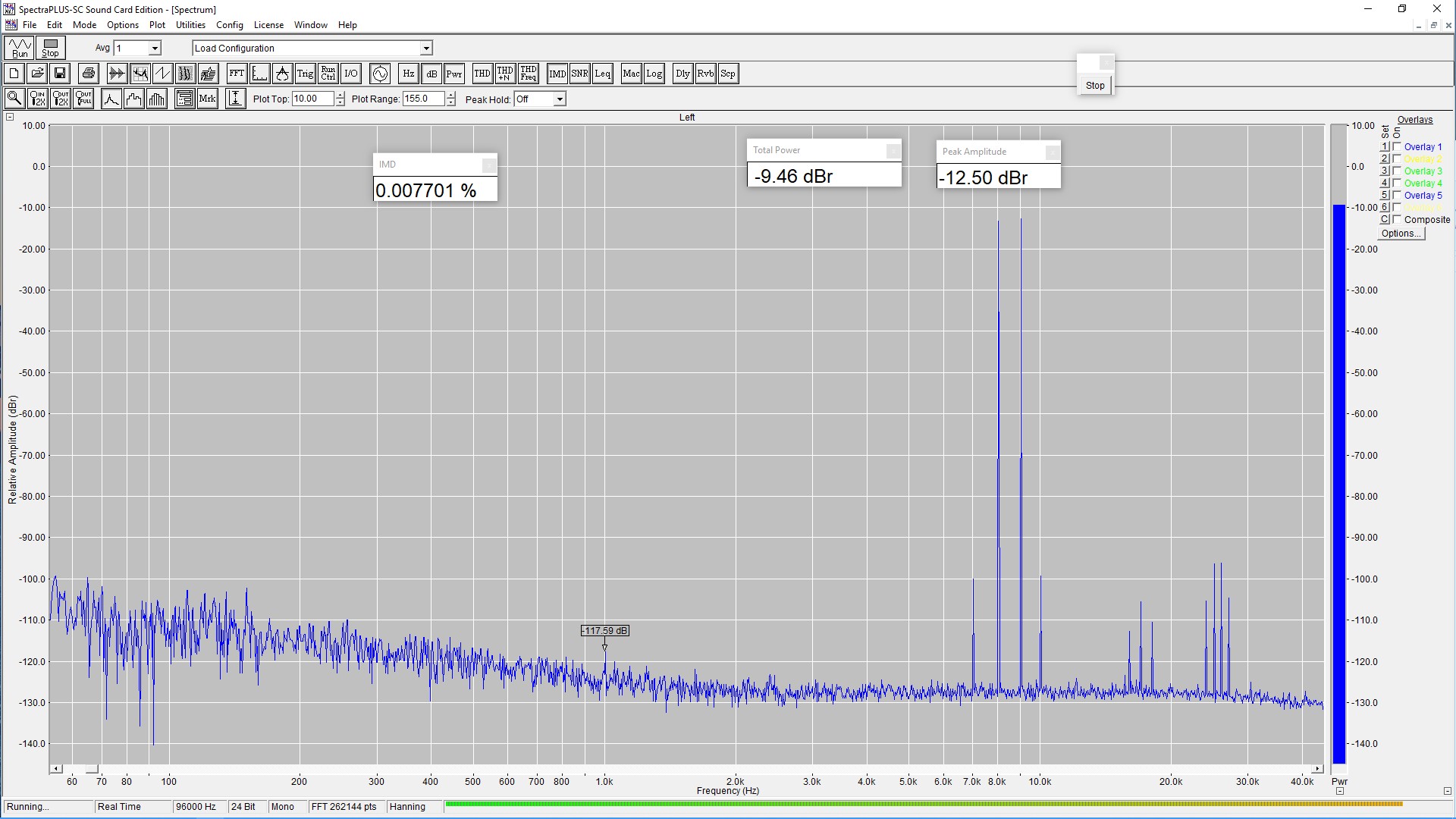Image resolution: width=1456 pixels, height=819 pixels.
Task: Enable the Overlay 1 checkbox
Action: [1397, 146]
